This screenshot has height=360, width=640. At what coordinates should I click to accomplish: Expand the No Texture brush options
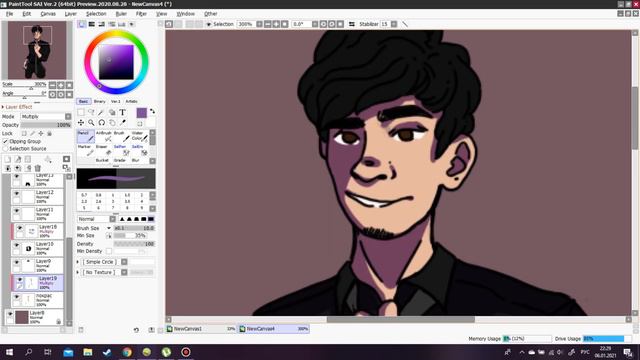click(x=78, y=272)
